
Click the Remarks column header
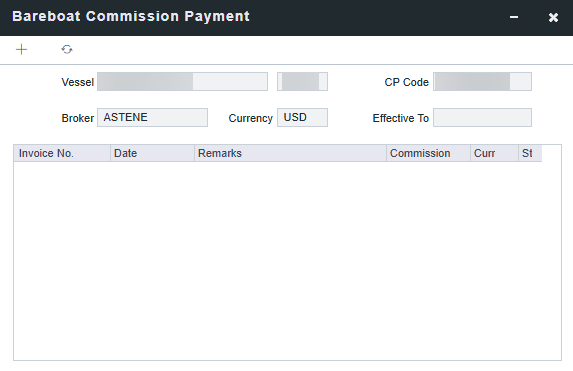290,153
